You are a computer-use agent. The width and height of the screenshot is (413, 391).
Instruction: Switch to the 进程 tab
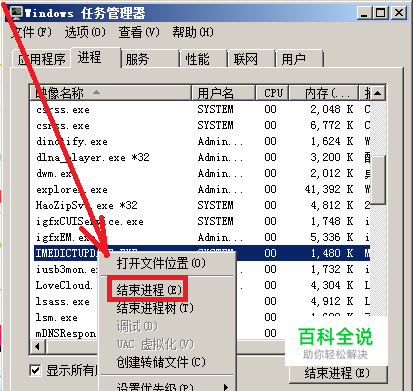(95, 58)
